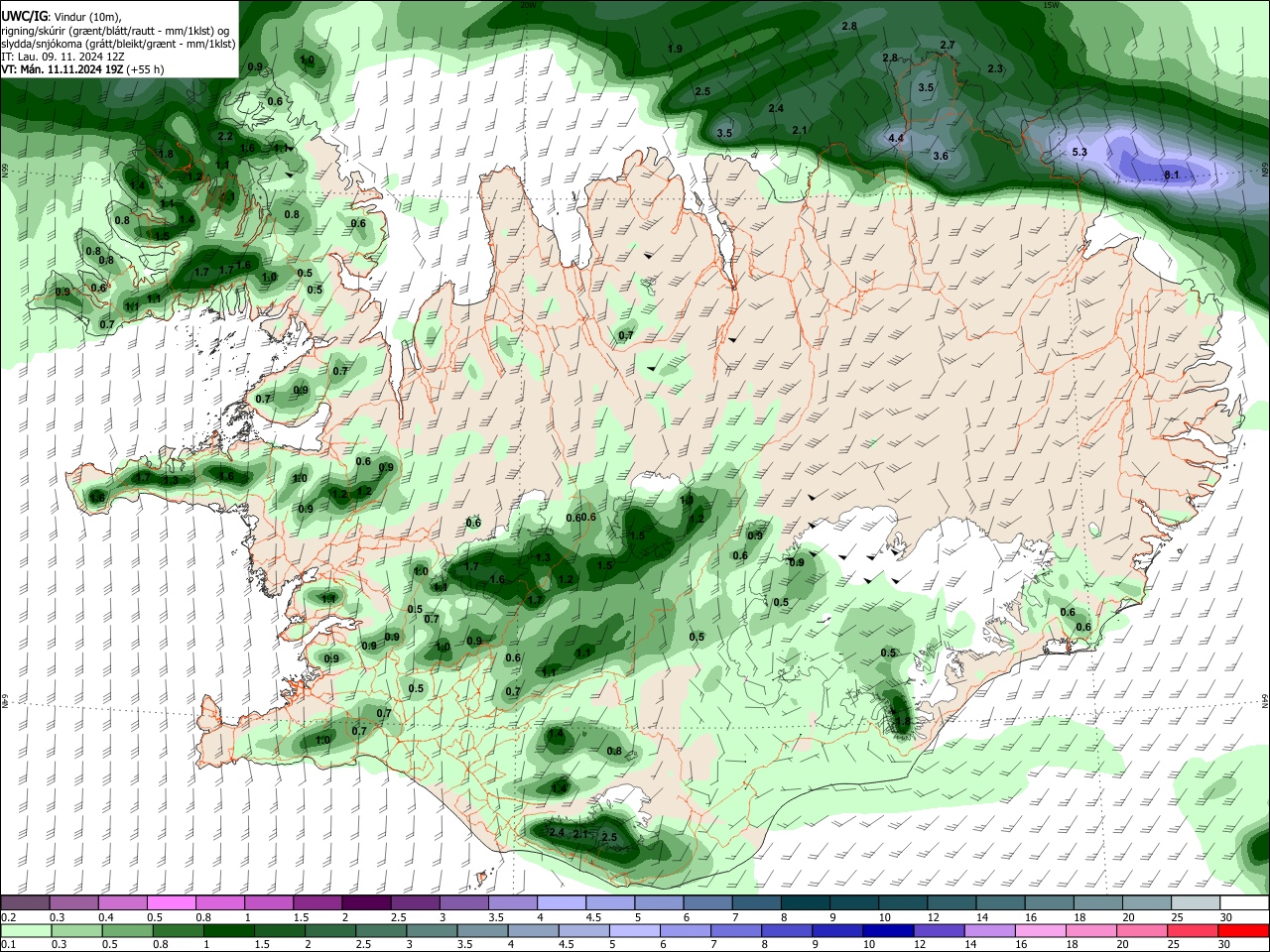Click the 5.3 precipitation value on the map
Viewport: 1270px width, 952px height.
(1079, 152)
